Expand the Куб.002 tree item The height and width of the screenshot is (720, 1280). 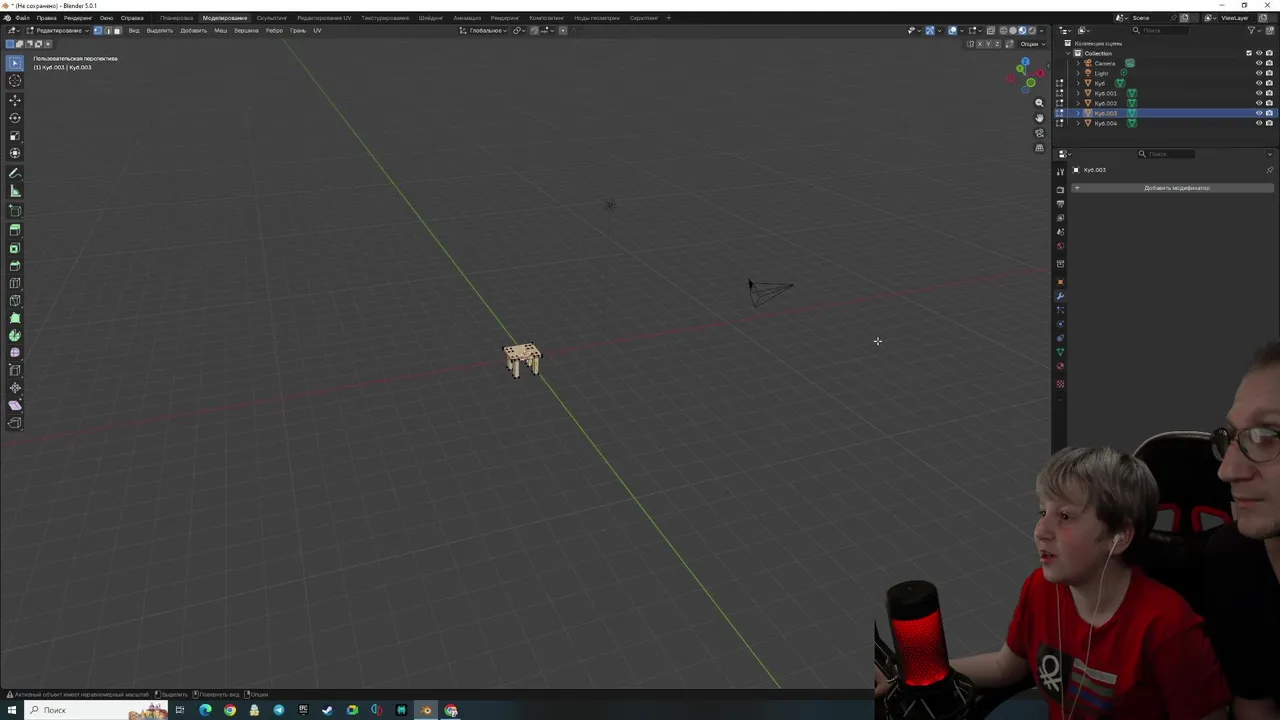(x=1078, y=103)
